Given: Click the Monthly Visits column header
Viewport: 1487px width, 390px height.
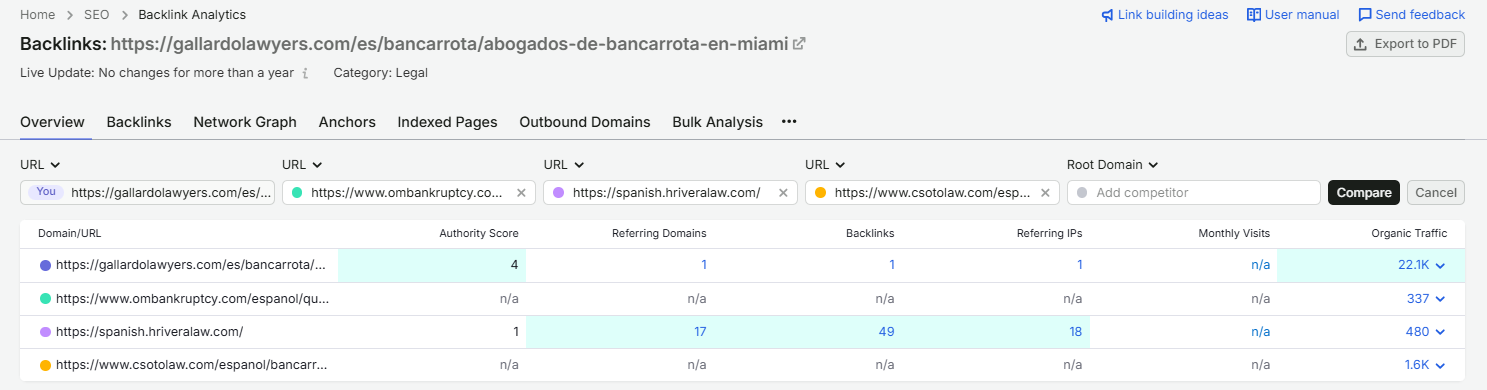Looking at the screenshot, I should (1234, 233).
